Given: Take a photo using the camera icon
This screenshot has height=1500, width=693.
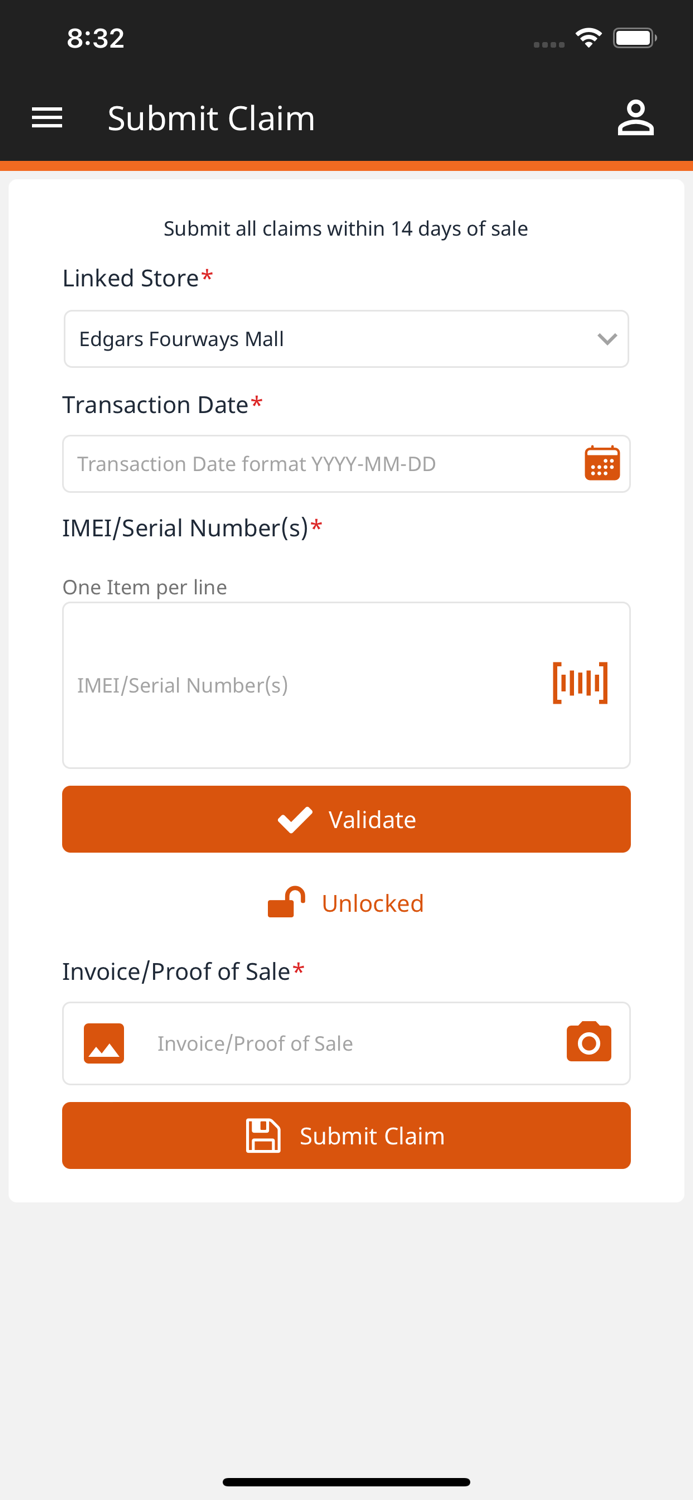Looking at the screenshot, I should [588, 1041].
